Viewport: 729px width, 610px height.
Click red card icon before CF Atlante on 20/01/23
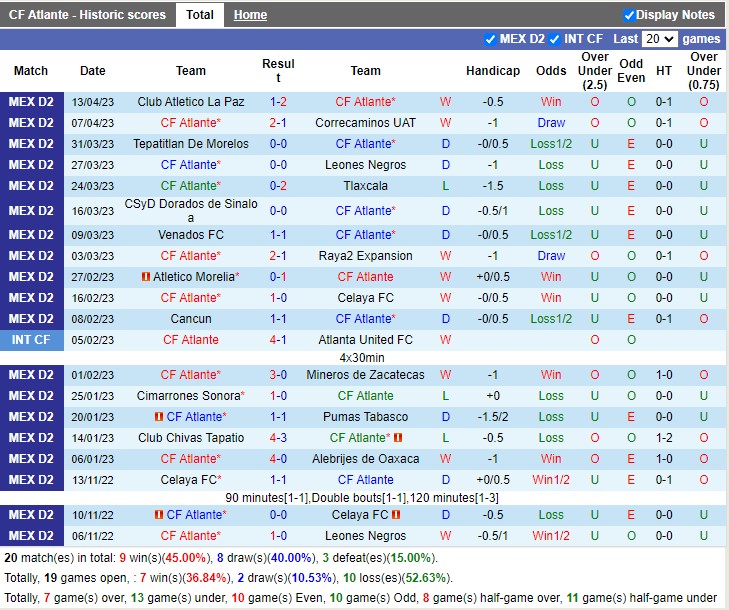159,417
